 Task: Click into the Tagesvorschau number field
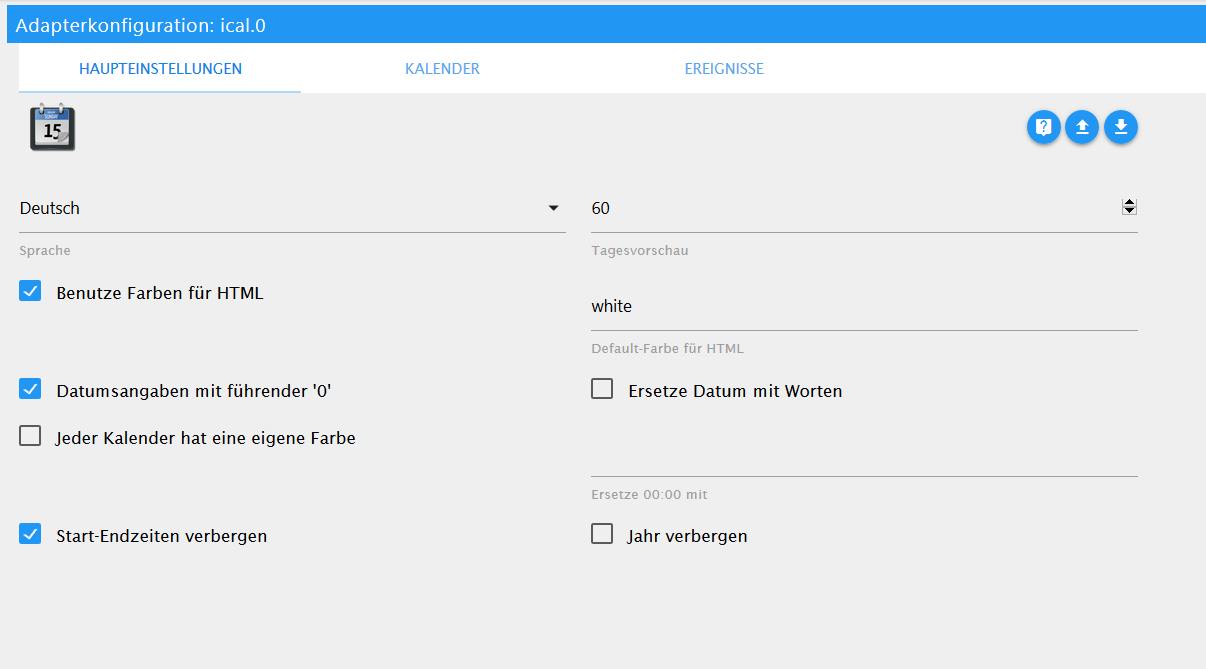pyautogui.click(x=850, y=209)
